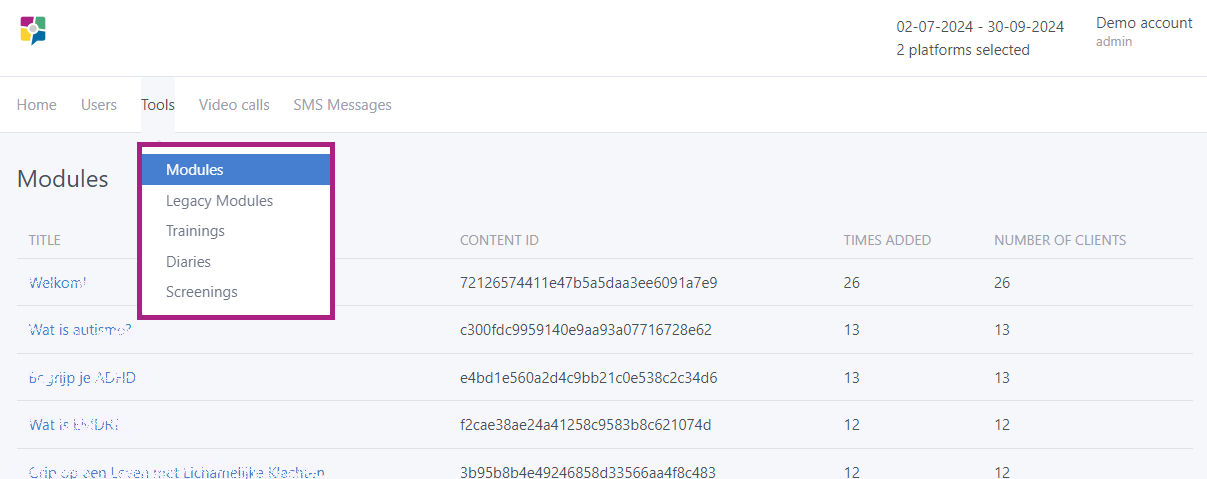Screen dimensions: 1207x479
Task: Open 'Wat is EMDR' module link
Action: tap(74, 425)
